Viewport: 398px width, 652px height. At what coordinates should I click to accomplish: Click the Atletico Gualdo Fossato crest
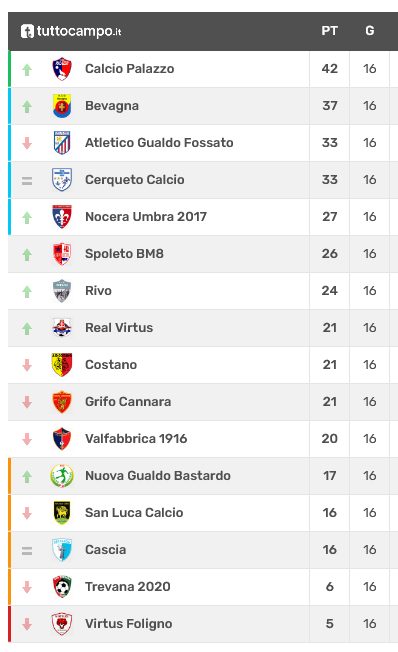pyautogui.click(x=62, y=143)
